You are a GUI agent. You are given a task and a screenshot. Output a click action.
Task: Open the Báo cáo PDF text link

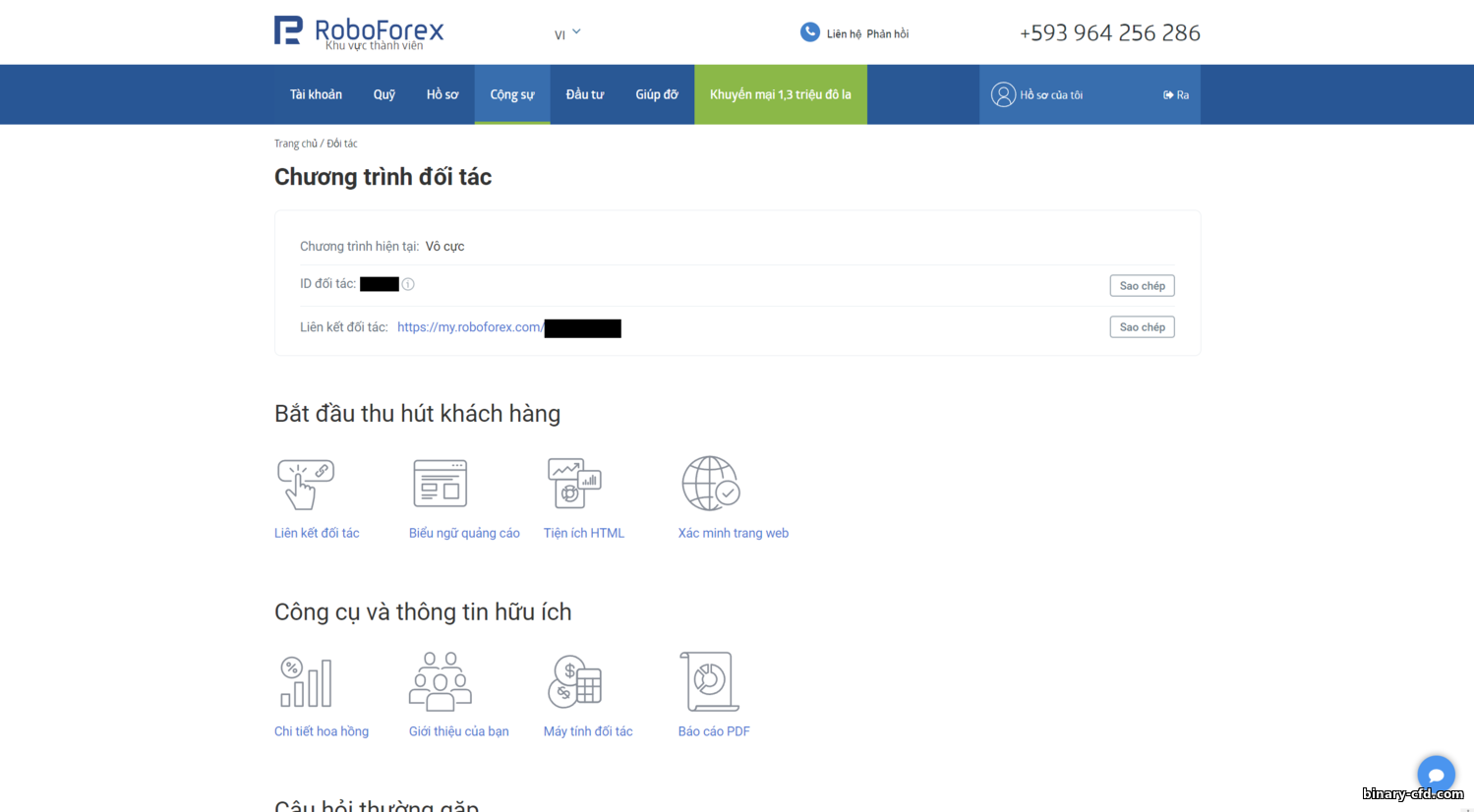(714, 731)
